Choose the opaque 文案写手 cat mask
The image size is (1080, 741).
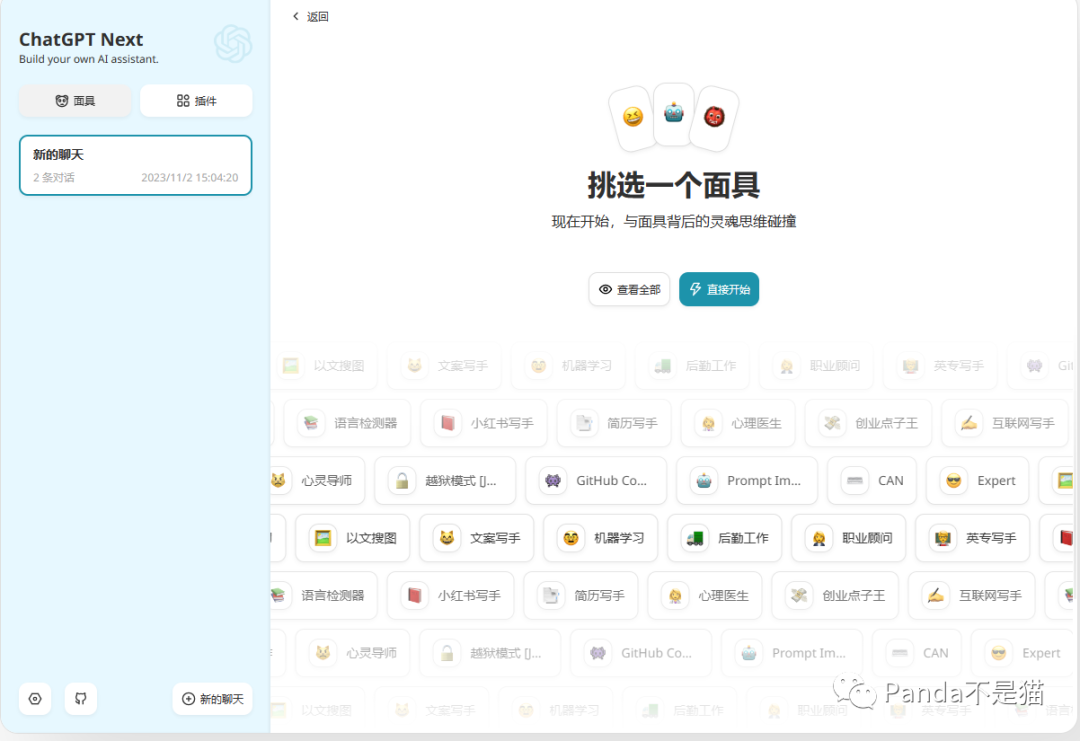point(477,538)
